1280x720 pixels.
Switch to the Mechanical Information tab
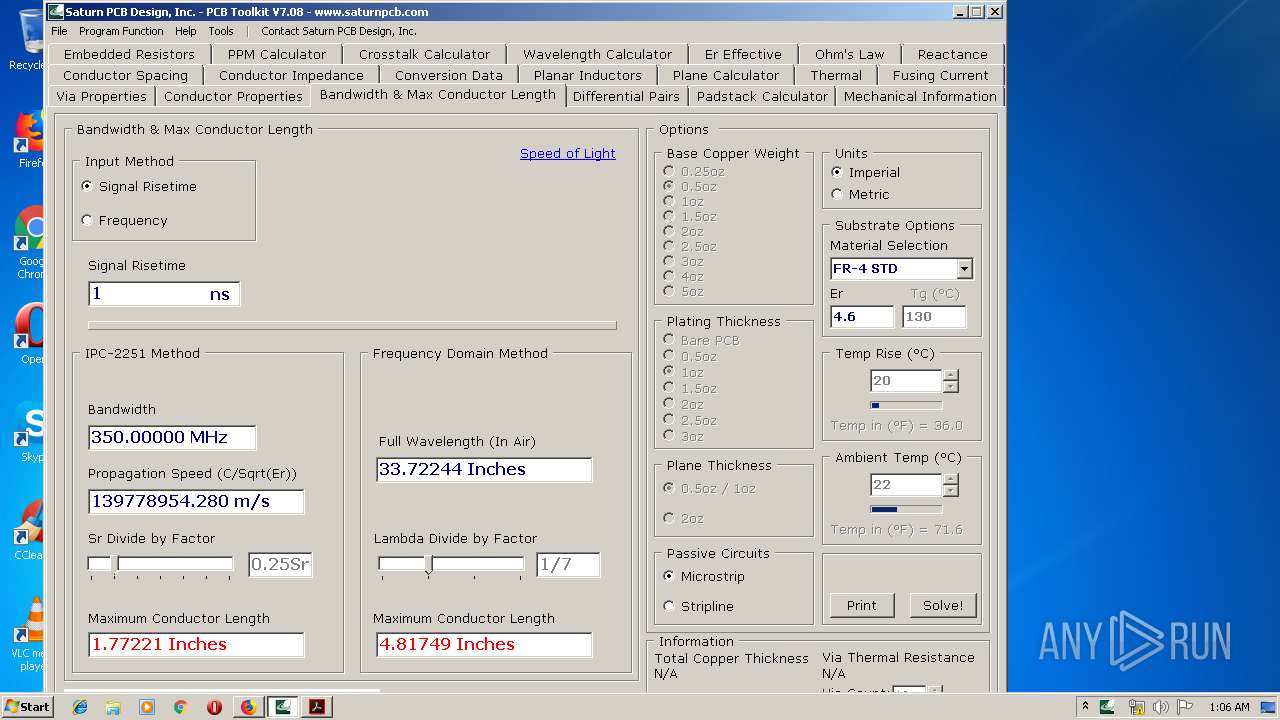[920, 96]
